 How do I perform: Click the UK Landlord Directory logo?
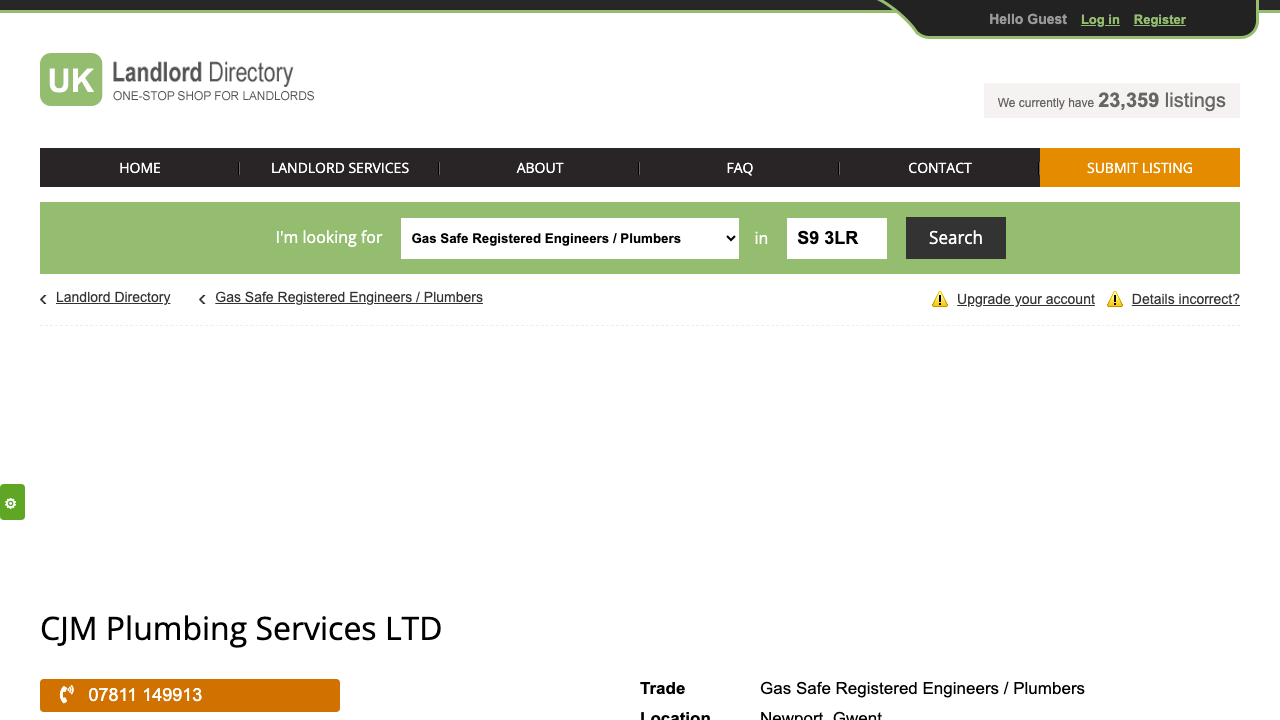click(176, 79)
